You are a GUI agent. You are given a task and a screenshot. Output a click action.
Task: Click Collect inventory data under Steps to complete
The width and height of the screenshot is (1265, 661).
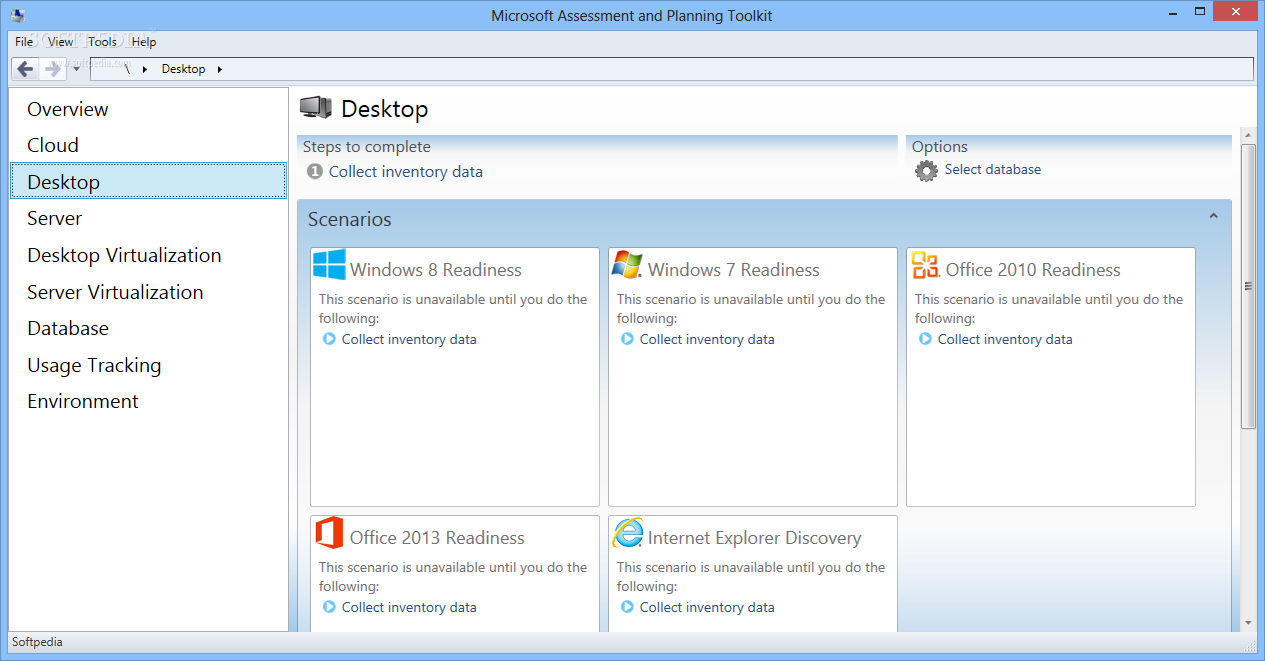pyautogui.click(x=406, y=172)
